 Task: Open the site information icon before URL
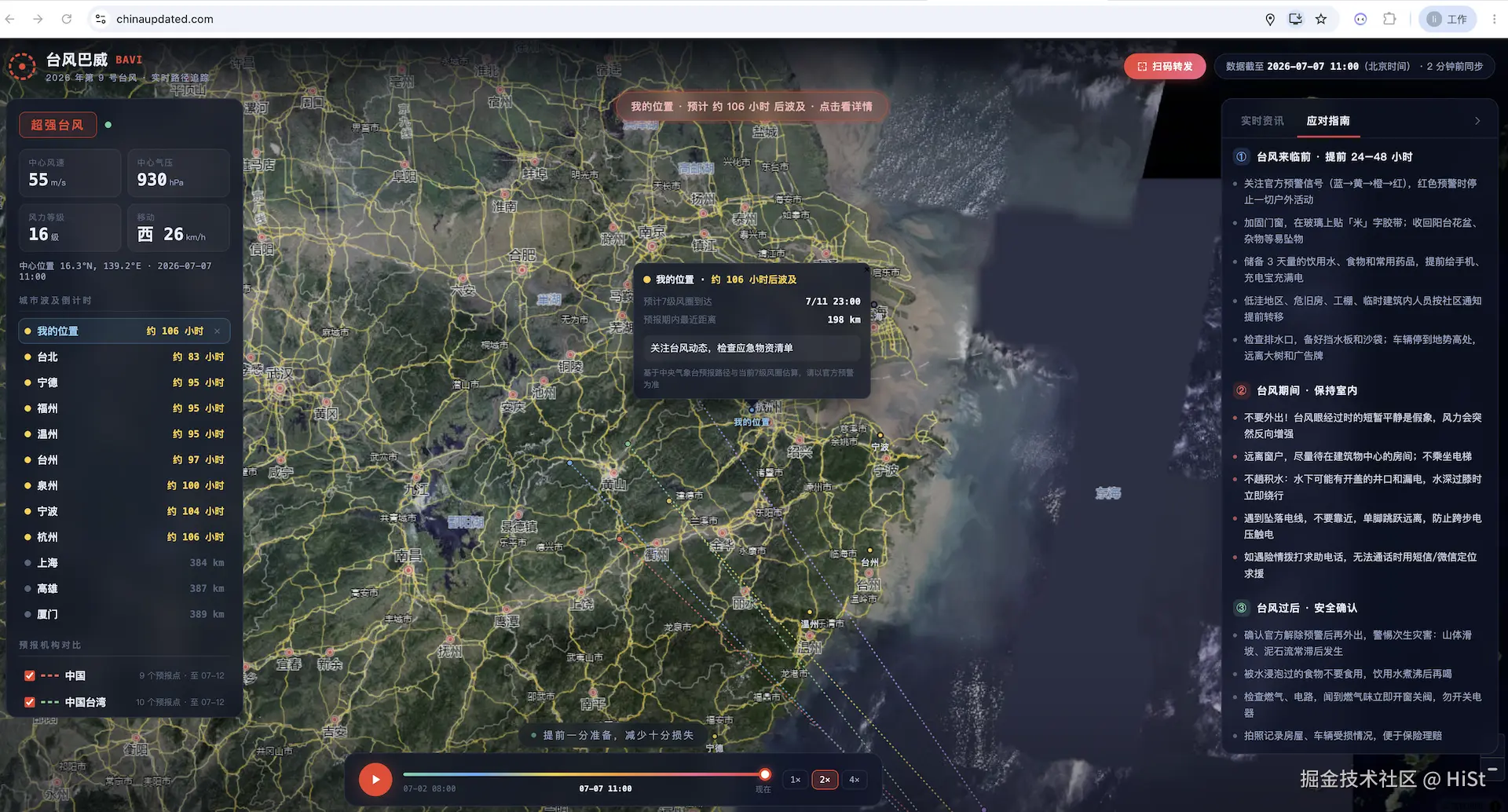click(x=101, y=19)
